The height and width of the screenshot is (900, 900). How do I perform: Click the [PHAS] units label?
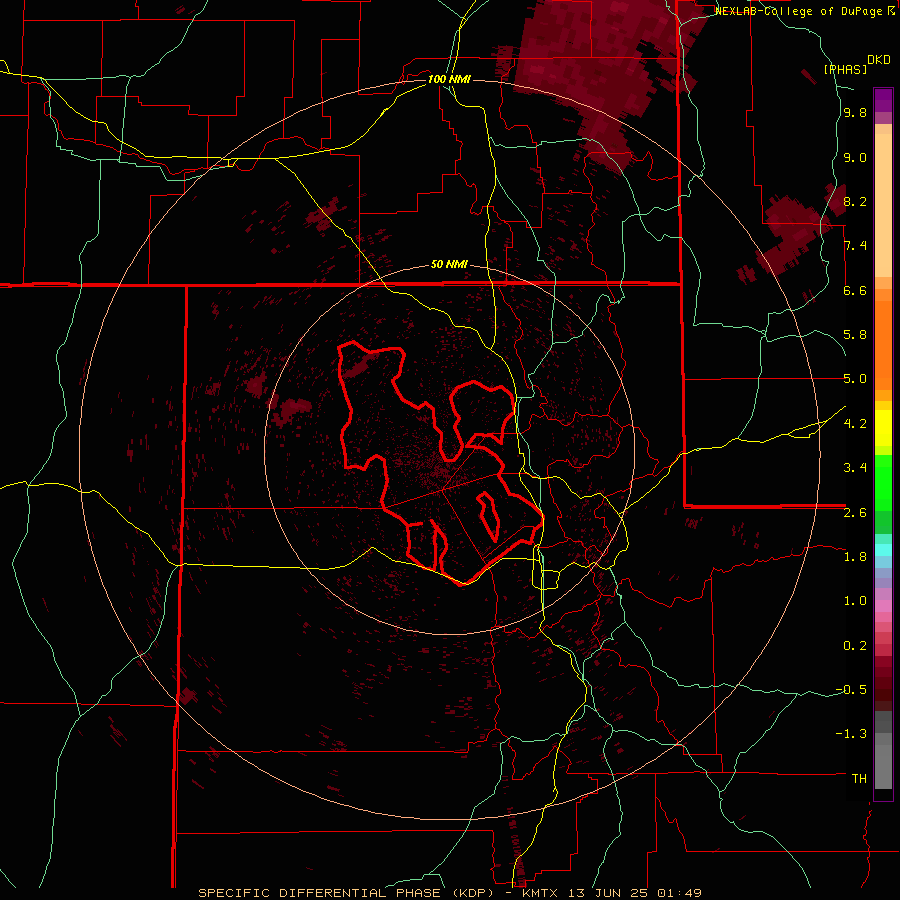pos(845,69)
